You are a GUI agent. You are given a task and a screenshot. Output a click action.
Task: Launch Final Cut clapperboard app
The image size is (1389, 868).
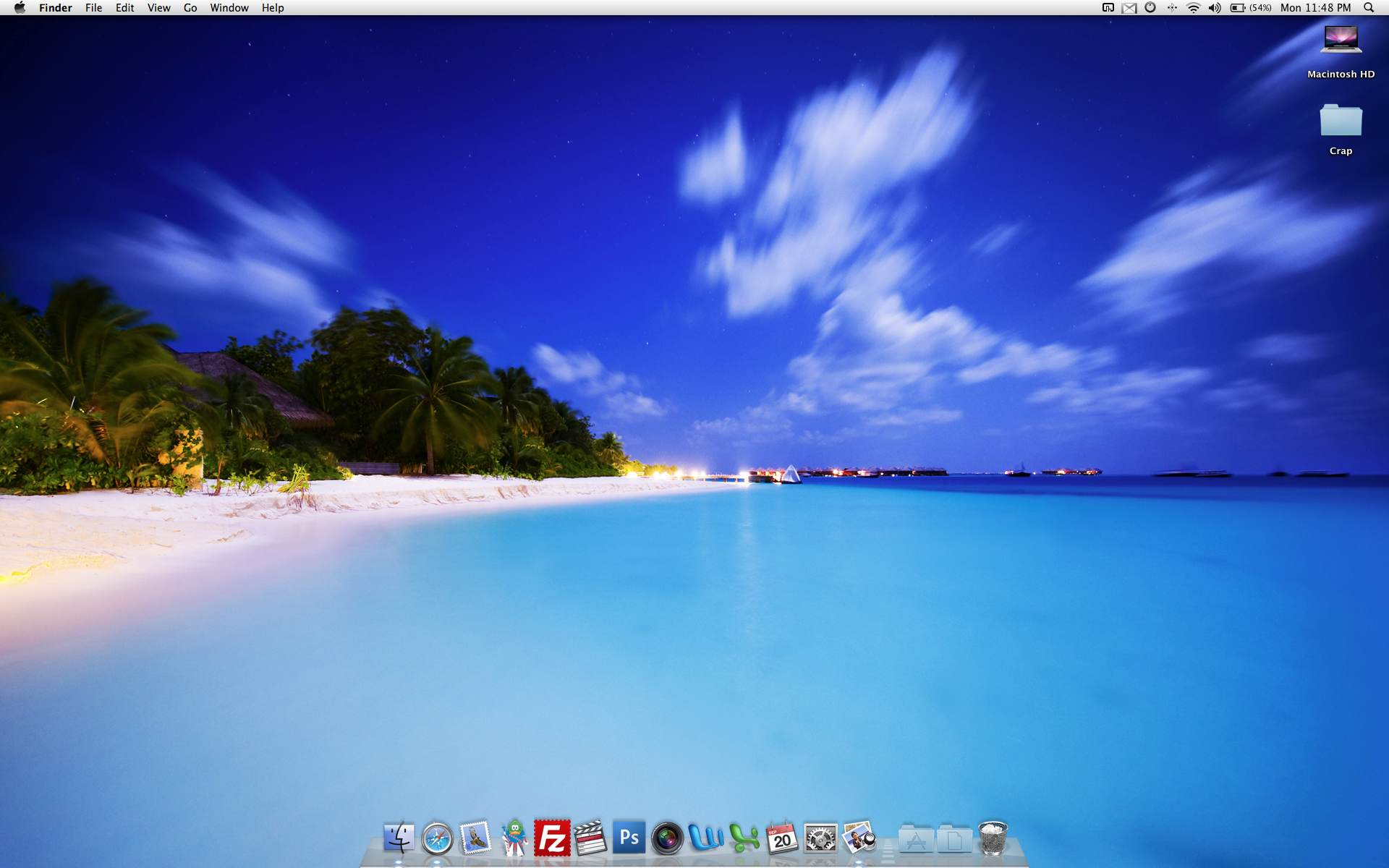[590, 838]
